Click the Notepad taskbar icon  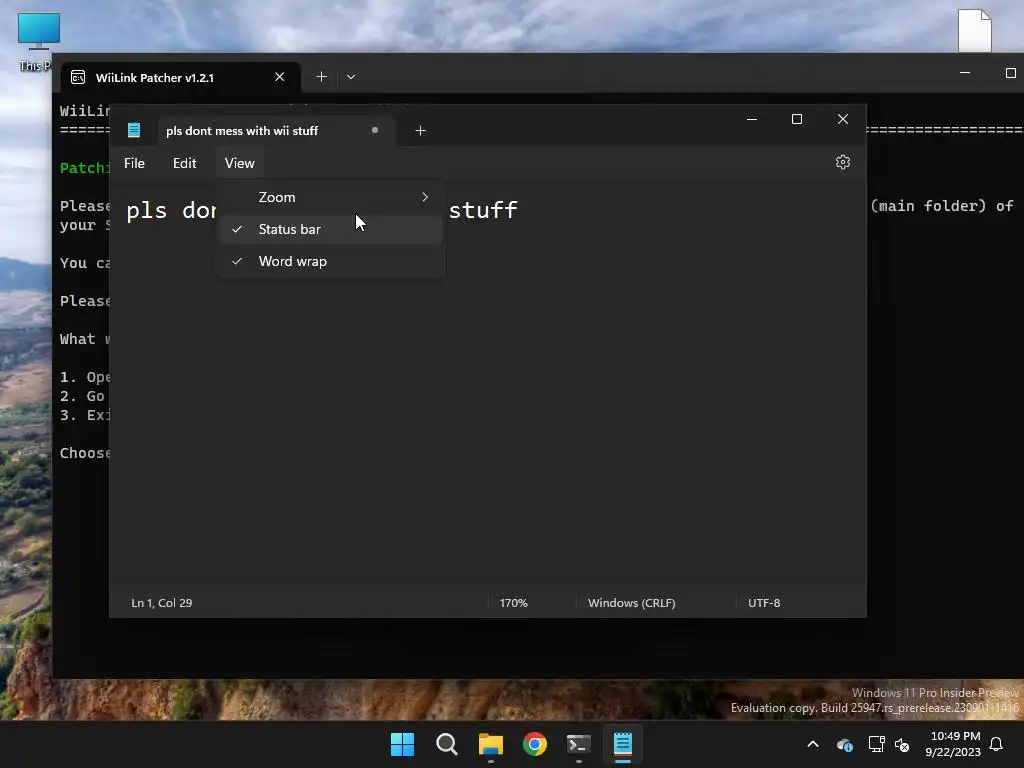pos(622,744)
